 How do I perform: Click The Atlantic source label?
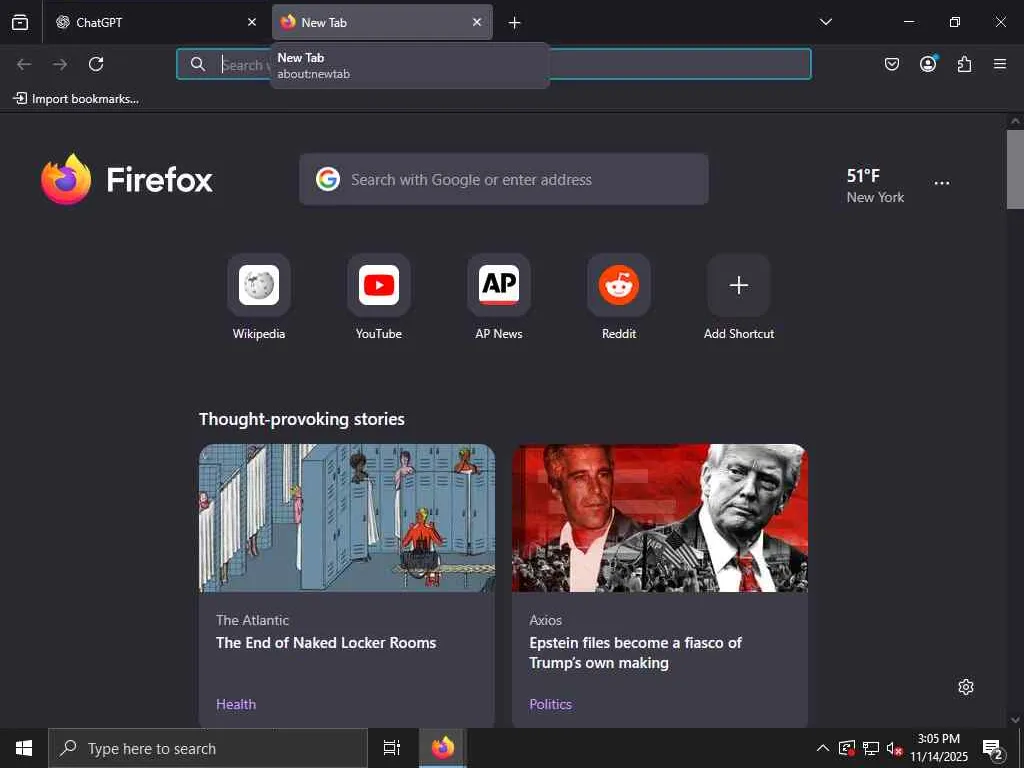(252, 620)
